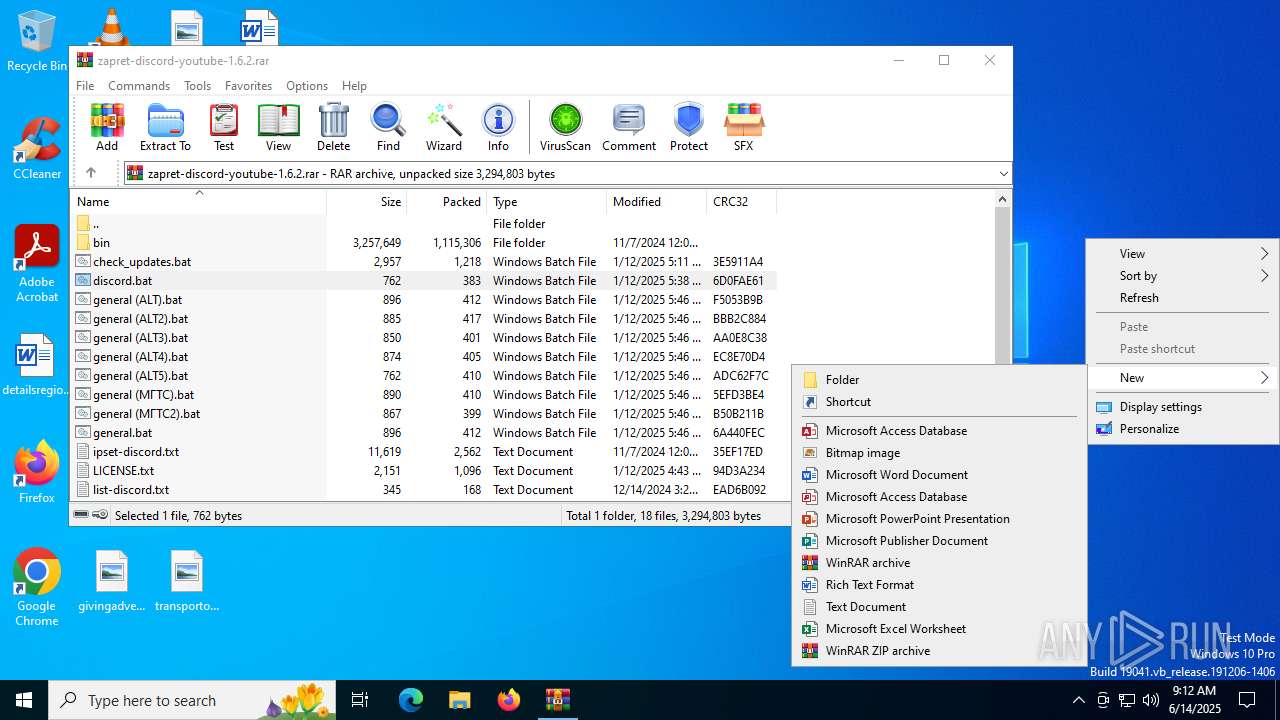Expand the archive path dropdown

[1003, 173]
